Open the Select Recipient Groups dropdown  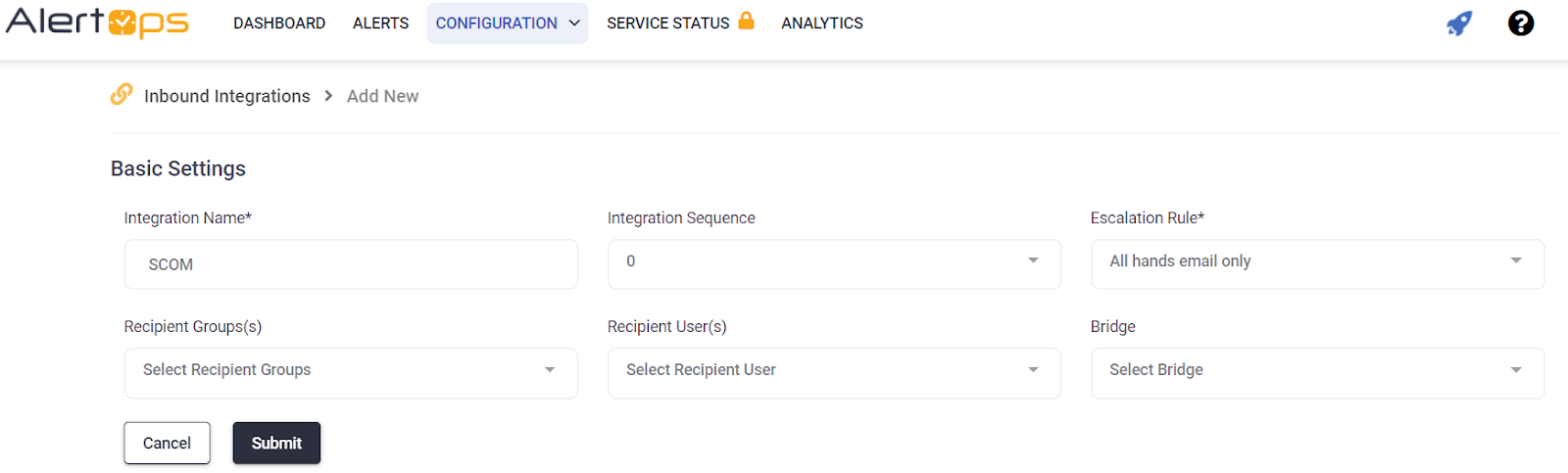point(351,371)
